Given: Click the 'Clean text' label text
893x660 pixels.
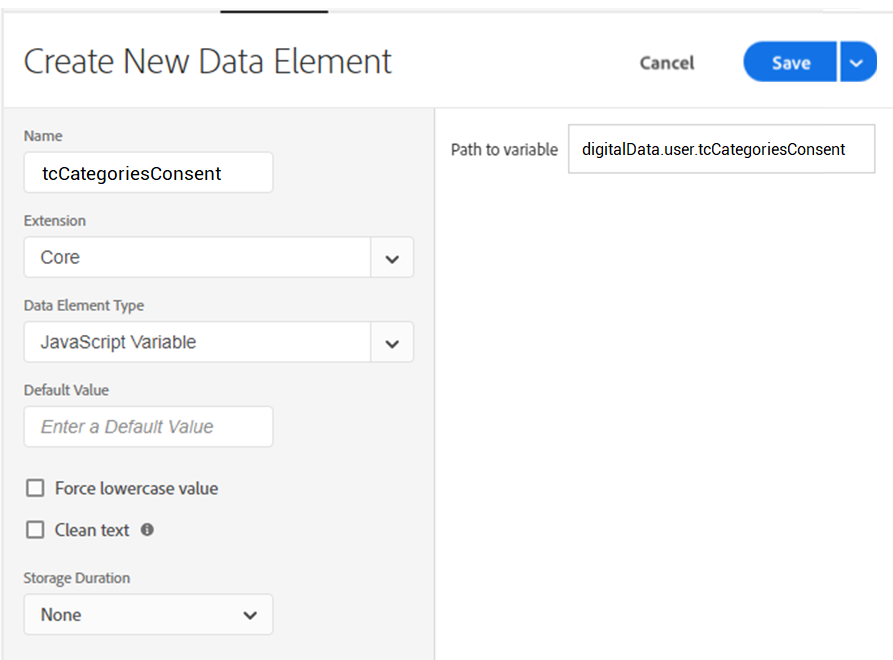Looking at the screenshot, I should [92, 531].
